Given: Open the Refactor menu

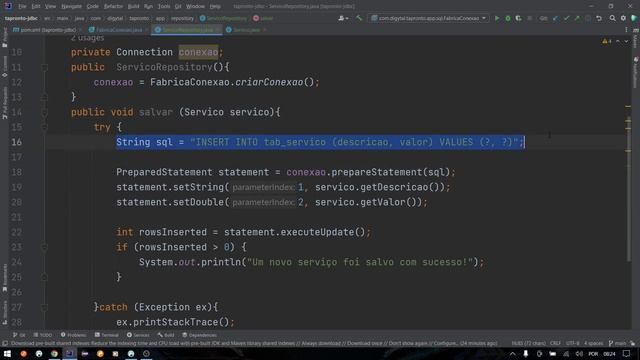Looking at the screenshot, I should coord(113,7).
